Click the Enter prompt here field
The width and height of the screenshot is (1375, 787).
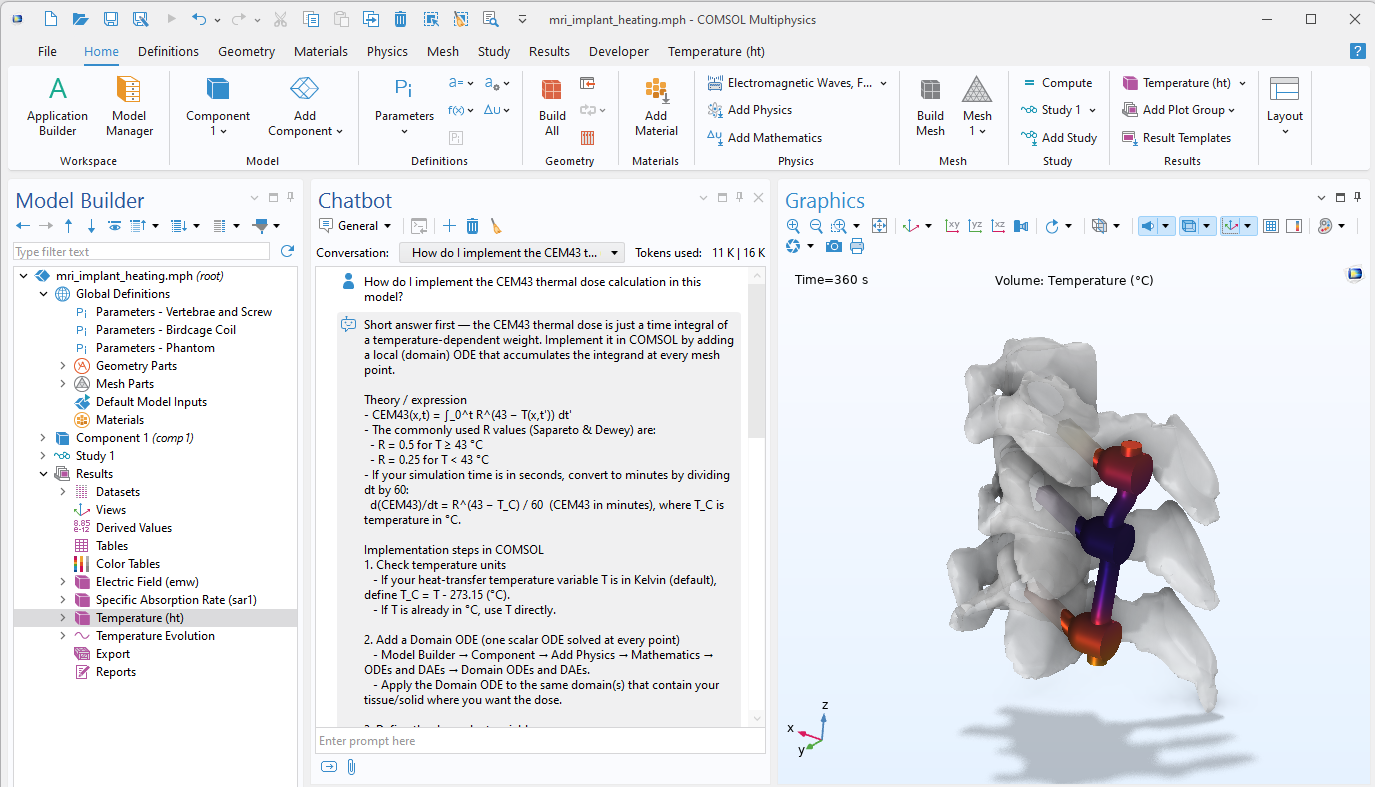coord(540,741)
